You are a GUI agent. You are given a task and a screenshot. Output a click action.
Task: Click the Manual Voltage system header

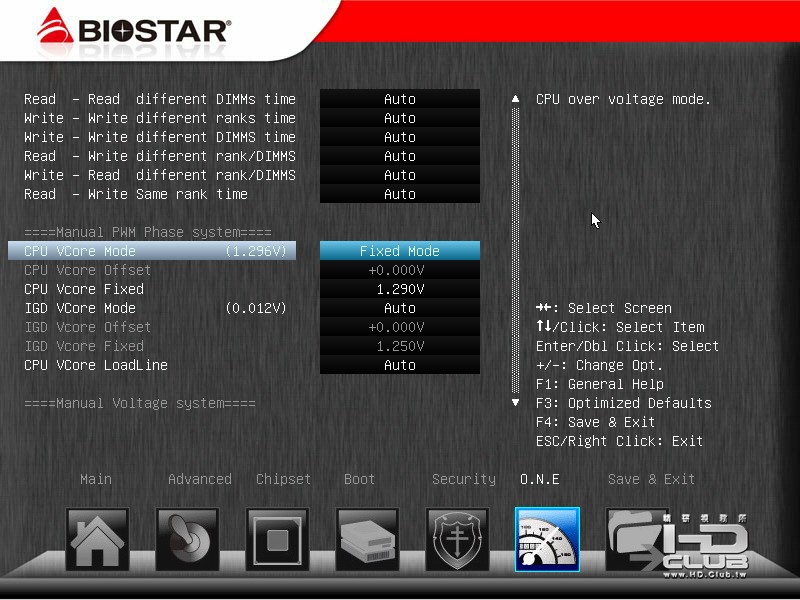click(140, 403)
